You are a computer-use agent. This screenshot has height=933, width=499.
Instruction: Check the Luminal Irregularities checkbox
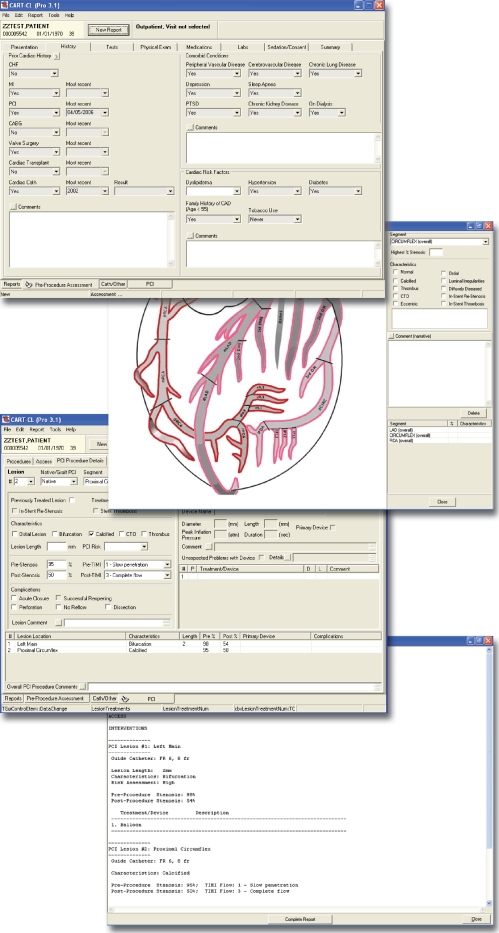tap(444, 280)
